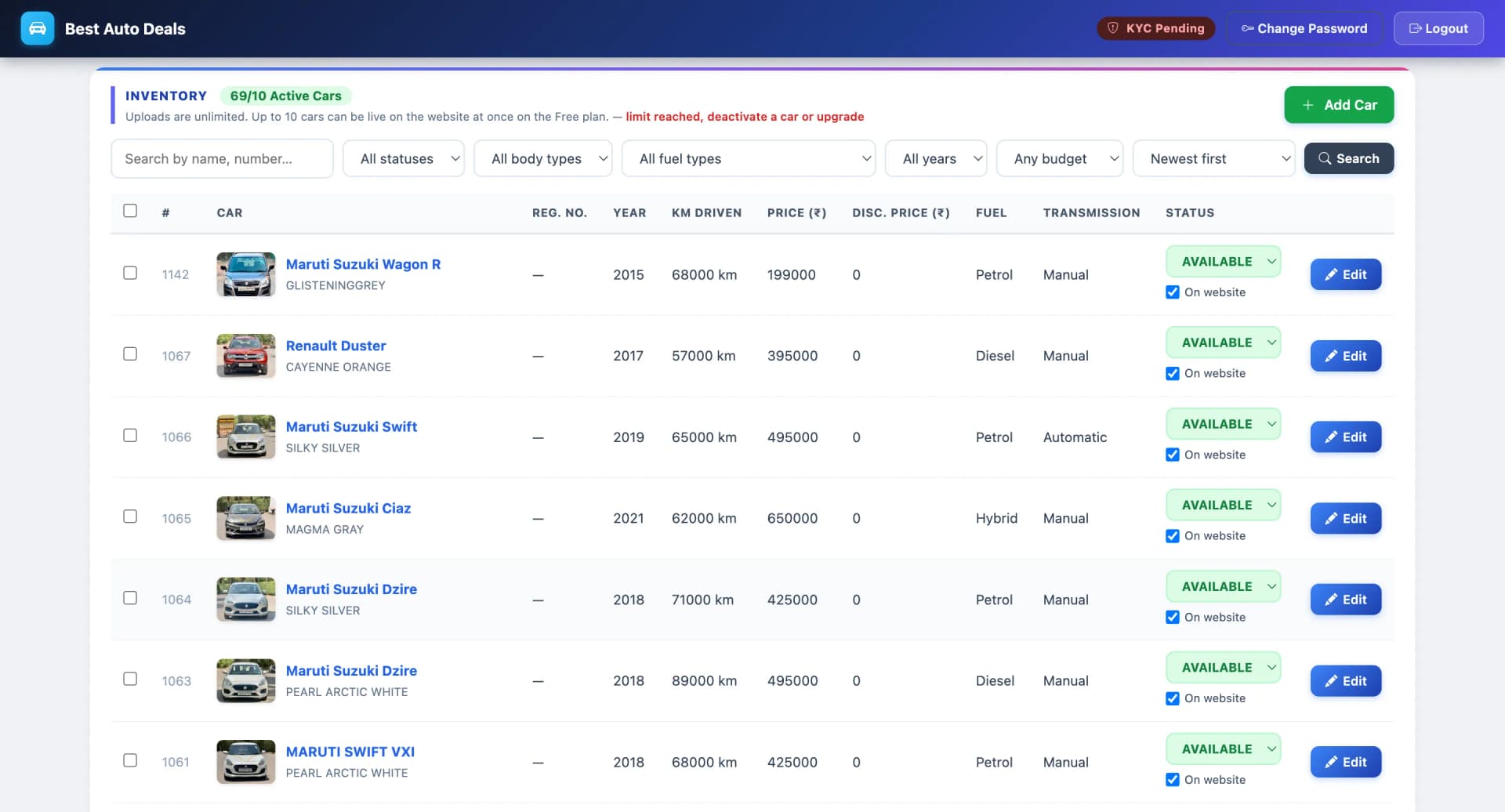Toggle On website for Renault Duster
1505x812 pixels.
(1173, 374)
